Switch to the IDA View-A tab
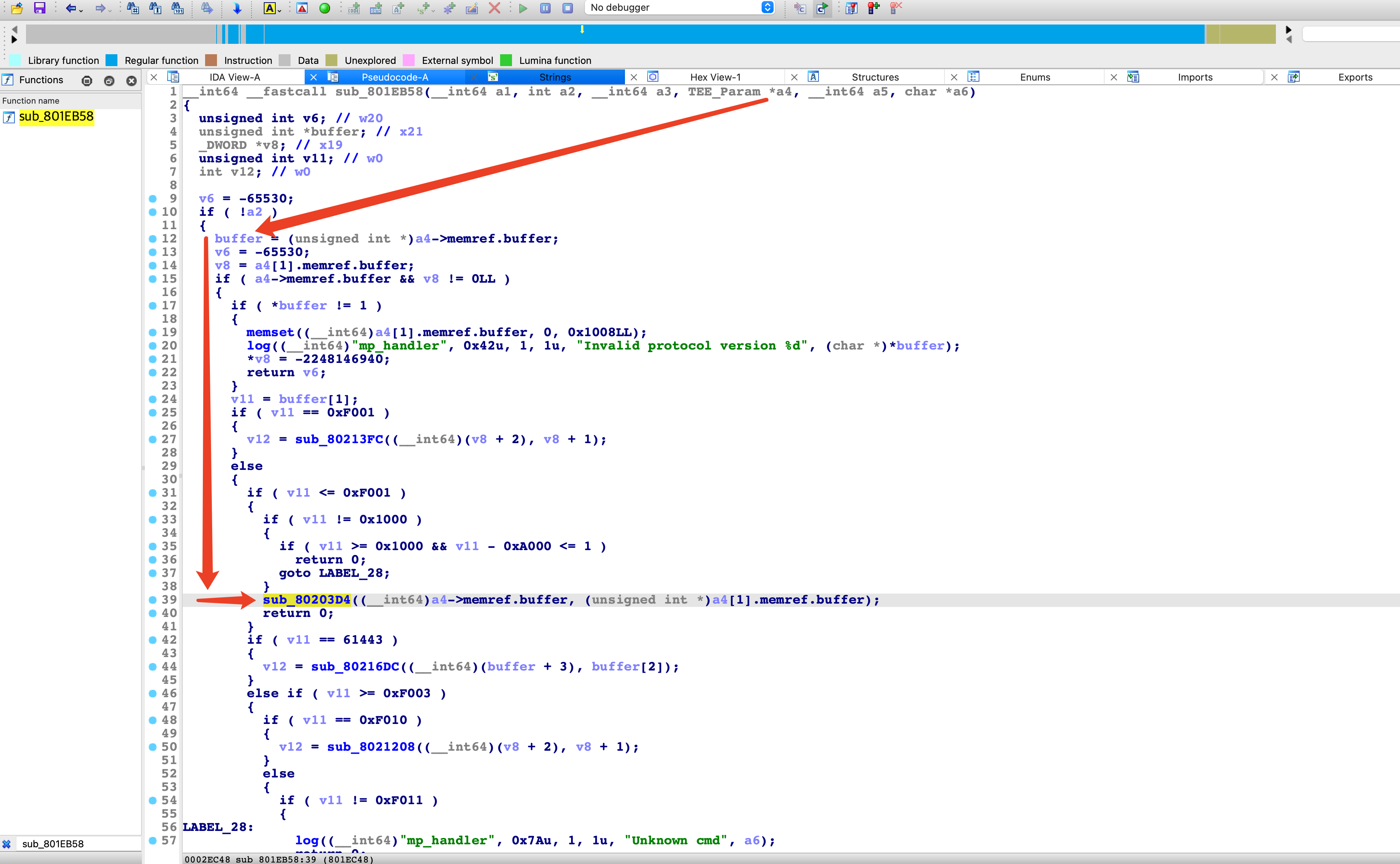 [234, 77]
